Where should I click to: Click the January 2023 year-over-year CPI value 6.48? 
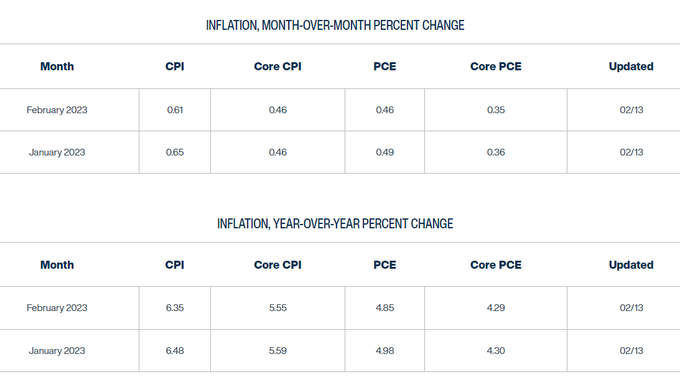pyautogui.click(x=175, y=350)
